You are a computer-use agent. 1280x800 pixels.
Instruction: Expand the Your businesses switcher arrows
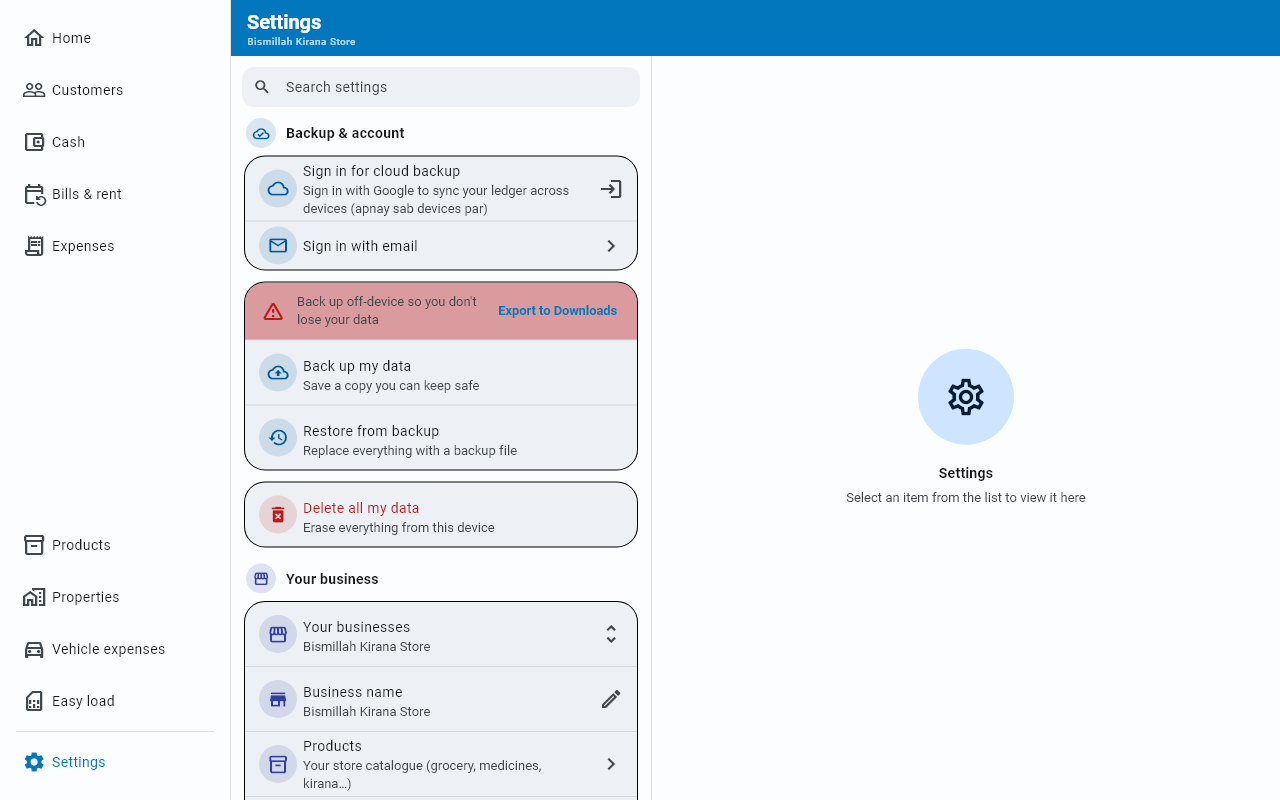(x=611, y=634)
